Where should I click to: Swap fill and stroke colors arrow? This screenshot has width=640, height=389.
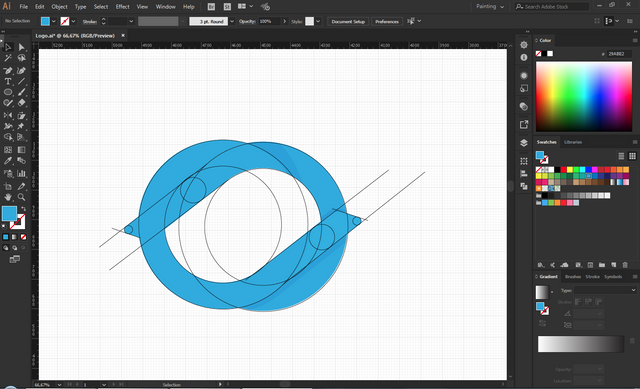(x=23, y=209)
